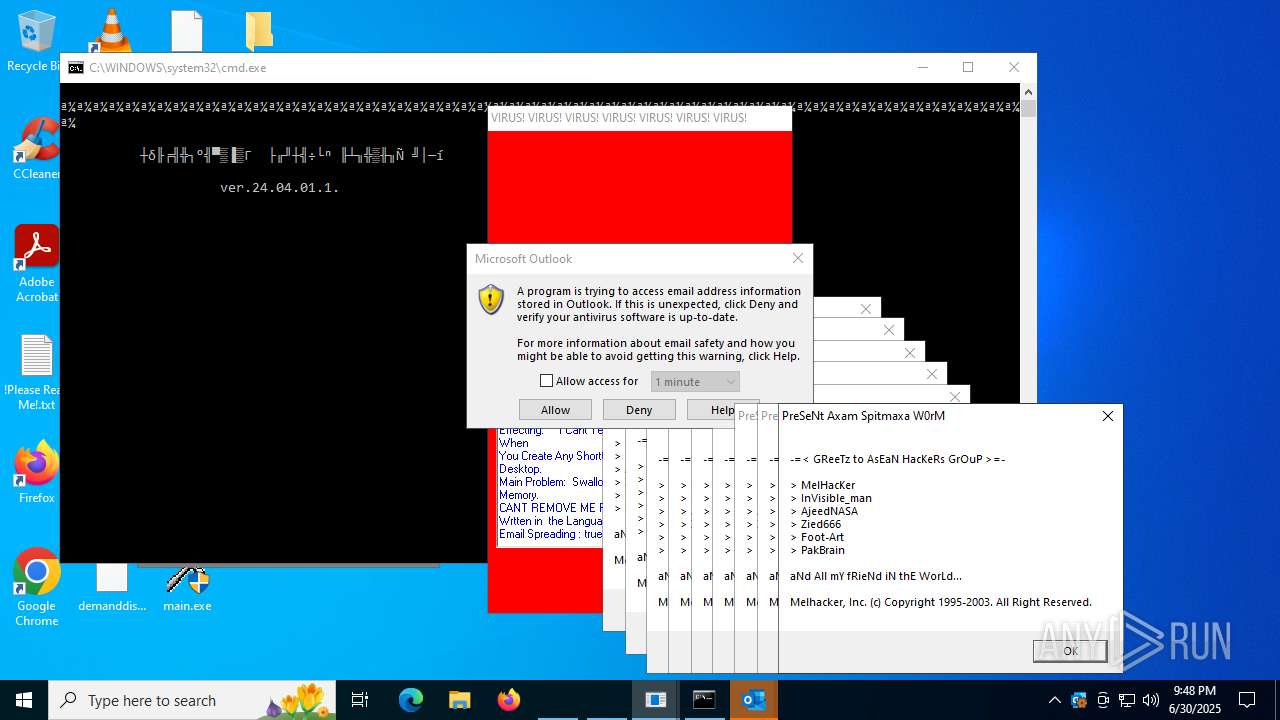Open the 1 minute duration dropdown
The height and width of the screenshot is (720, 1280).
pos(695,382)
